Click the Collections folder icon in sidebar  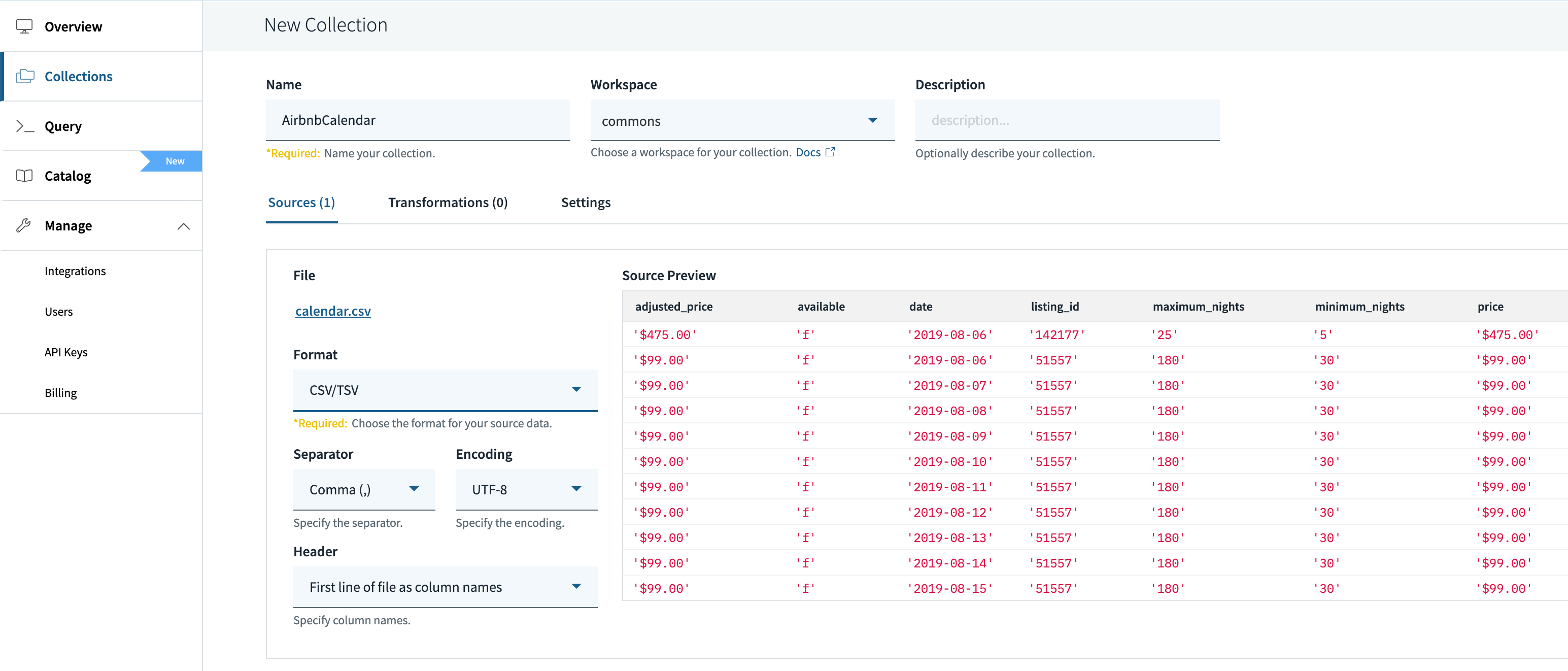25,76
